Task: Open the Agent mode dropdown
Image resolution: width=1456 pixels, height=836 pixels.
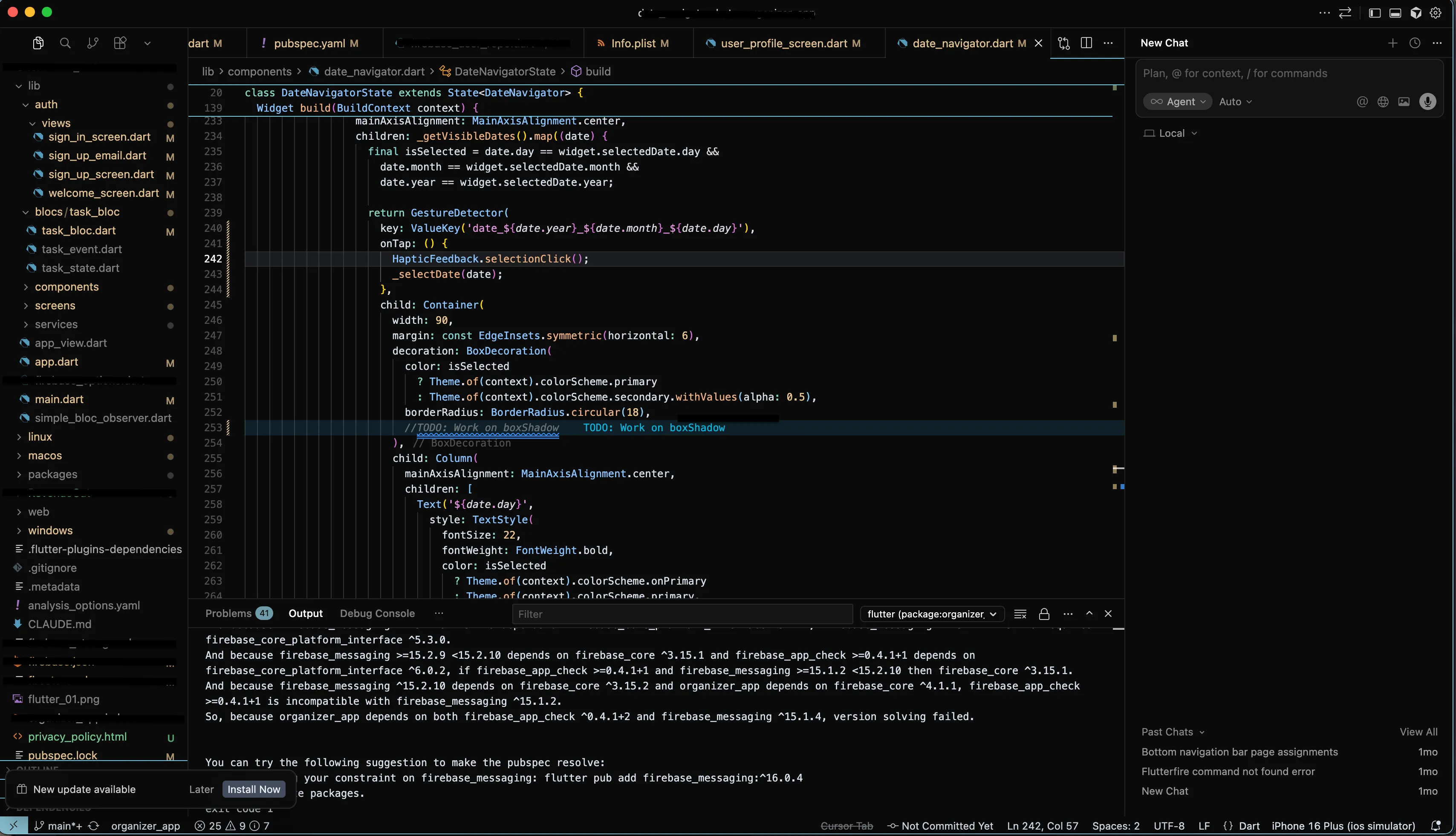Action: point(1177,102)
